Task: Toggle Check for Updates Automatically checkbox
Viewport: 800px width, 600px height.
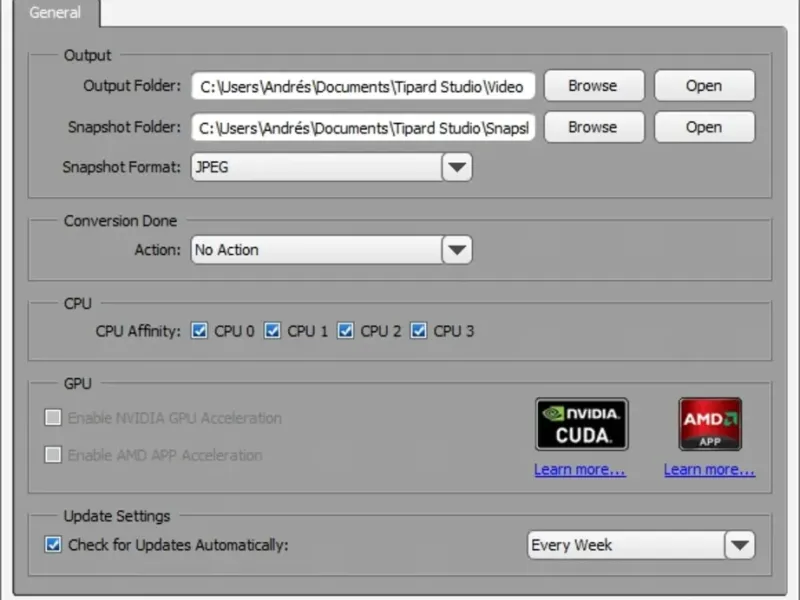Action: pyautogui.click(x=53, y=544)
